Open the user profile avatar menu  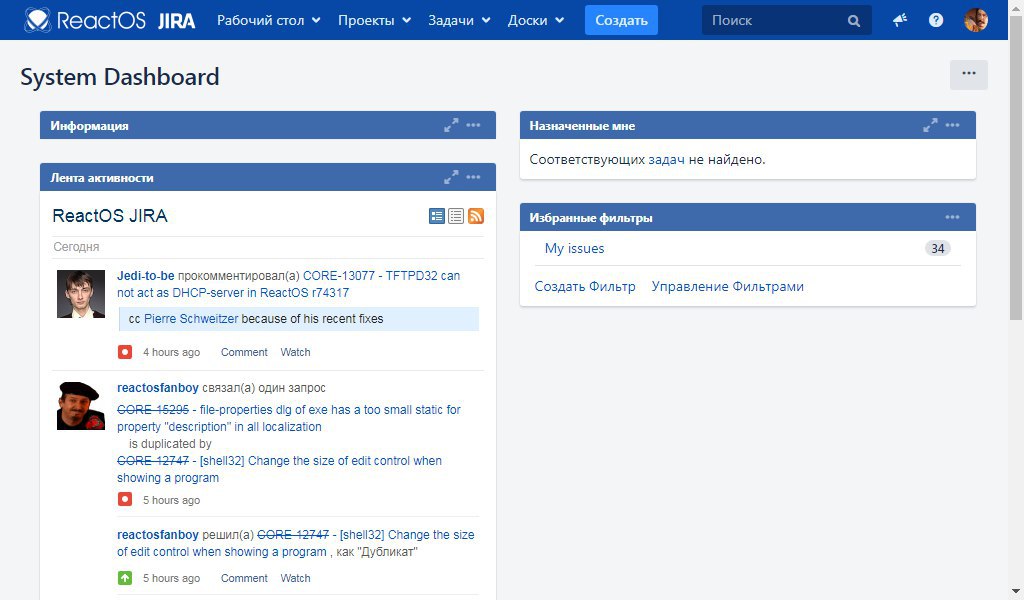pyautogui.click(x=976, y=20)
